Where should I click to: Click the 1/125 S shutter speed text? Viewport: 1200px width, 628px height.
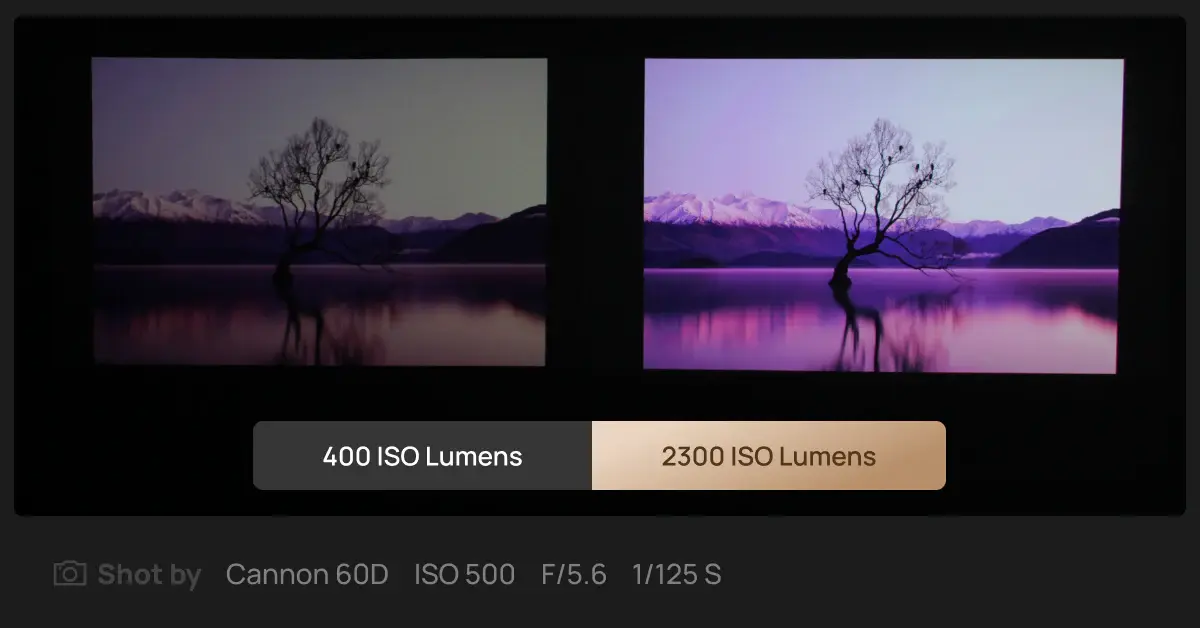tap(676, 574)
